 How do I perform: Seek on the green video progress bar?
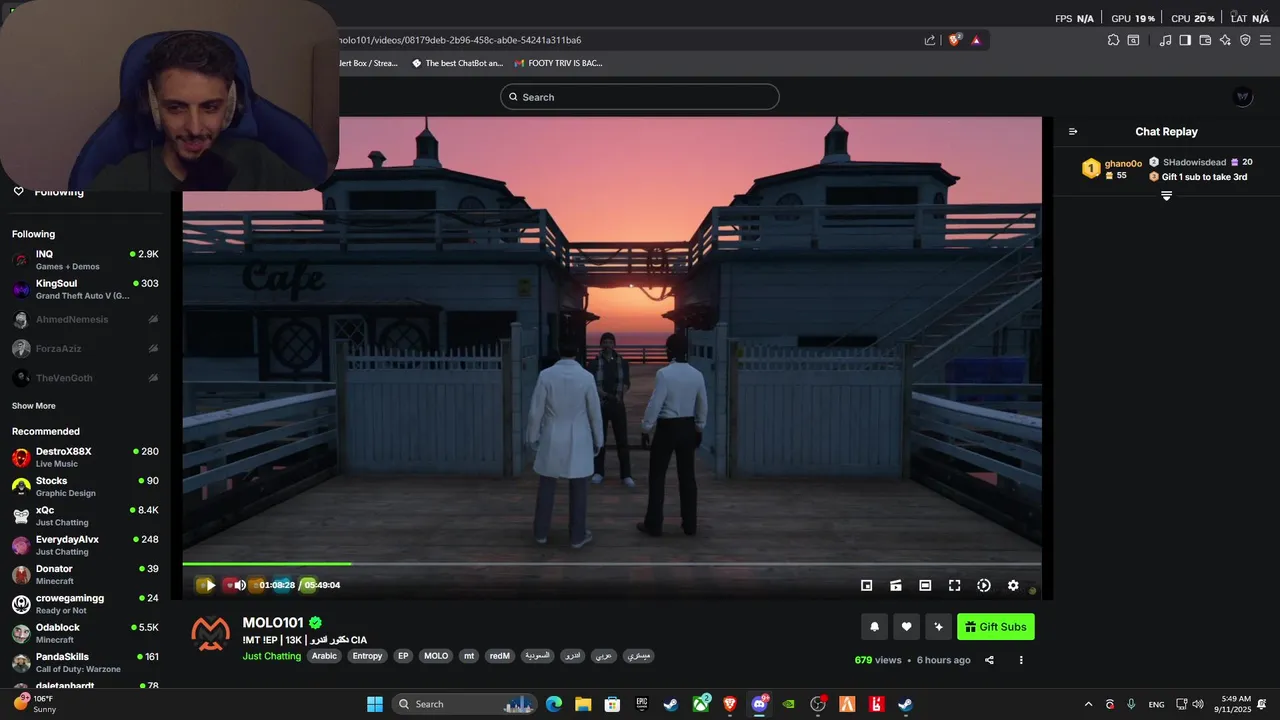(x=612, y=564)
